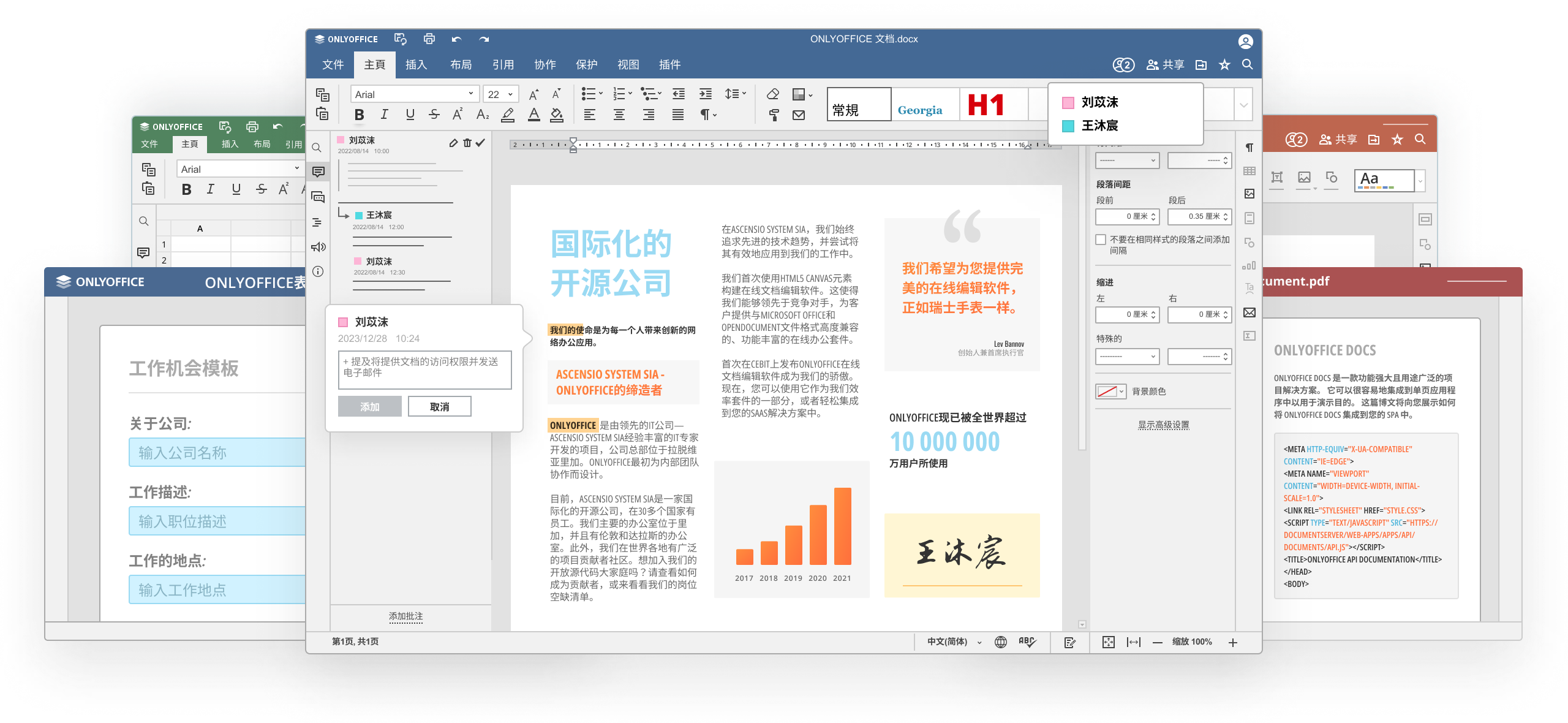Open the Arial font name dropdown
1568x723 pixels.
[x=470, y=94]
